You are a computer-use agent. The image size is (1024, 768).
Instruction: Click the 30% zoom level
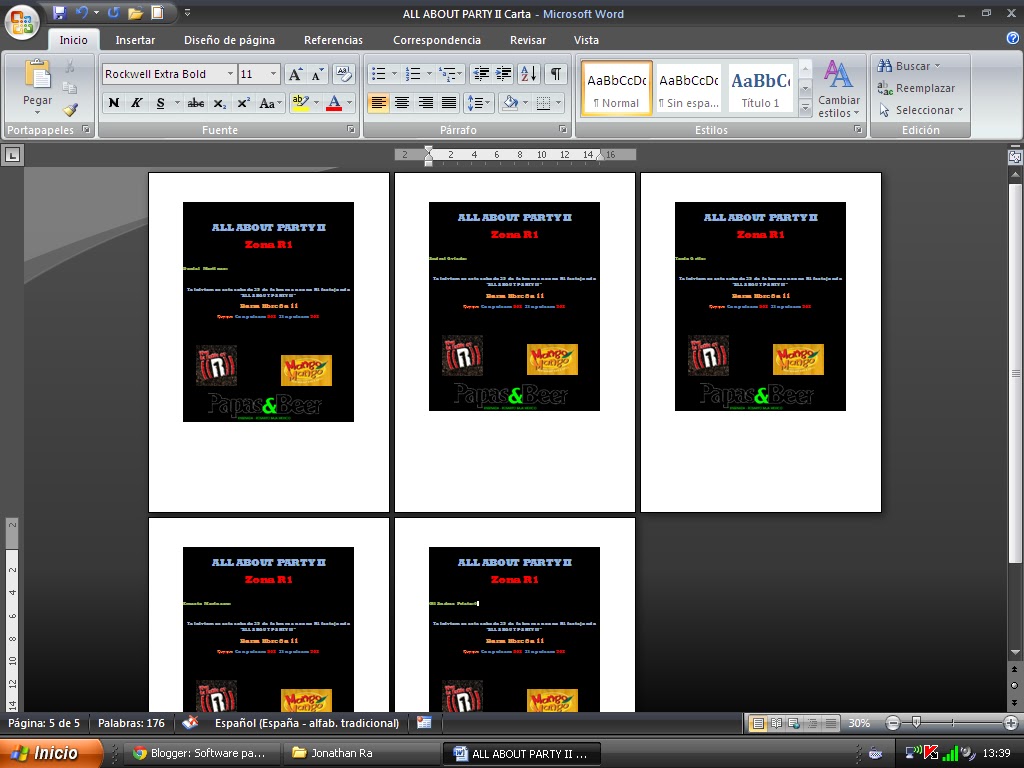pos(859,723)
